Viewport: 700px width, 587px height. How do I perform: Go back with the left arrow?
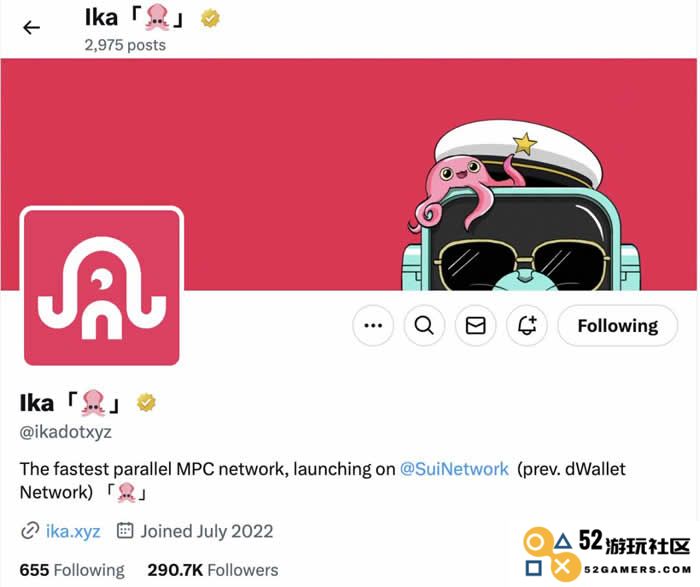tap(31, 28)
